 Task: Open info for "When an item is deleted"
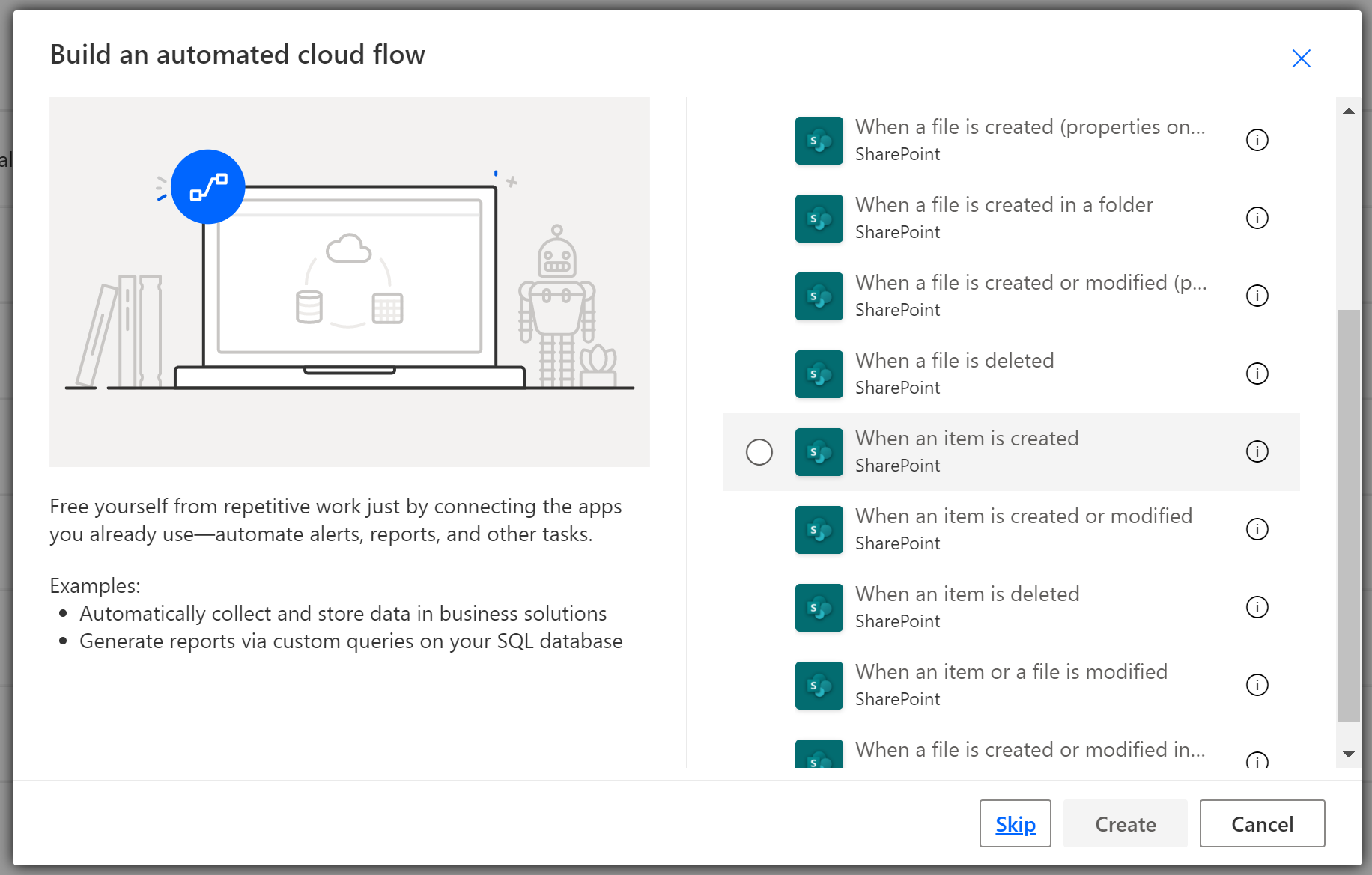pyautogui.click(x=1257, y=607)
